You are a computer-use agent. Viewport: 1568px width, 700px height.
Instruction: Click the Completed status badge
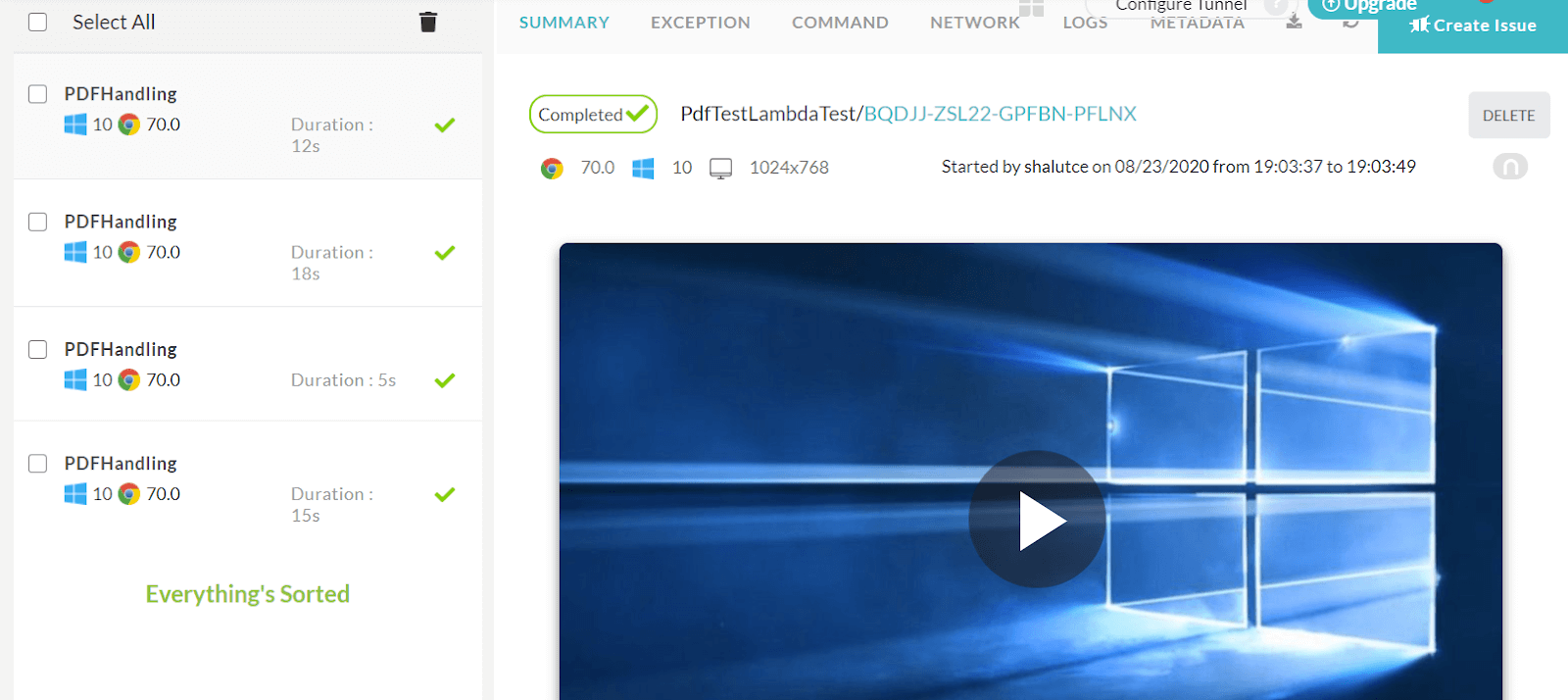point(593,115)
